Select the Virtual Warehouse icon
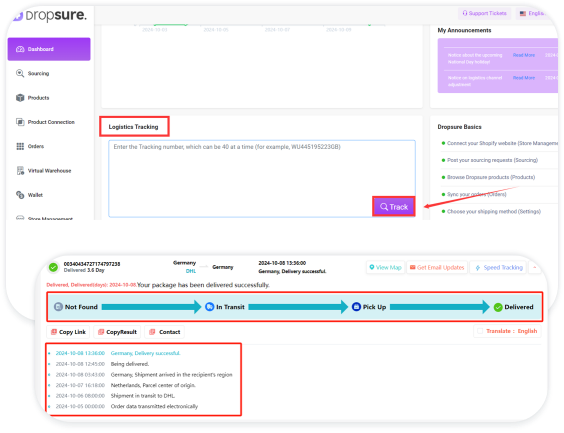This screenshot has width=564, height=433. pyautogui.click(x=20, y=170)
